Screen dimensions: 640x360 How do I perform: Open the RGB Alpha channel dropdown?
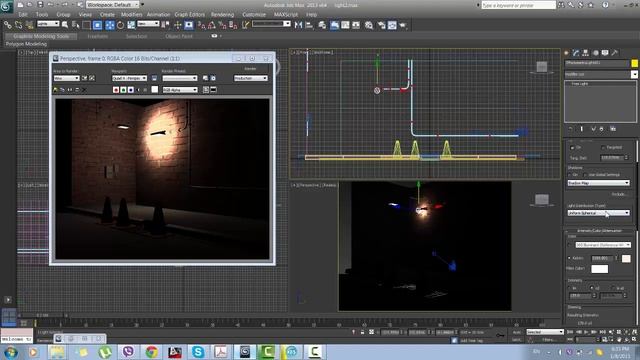pyautogui.click(x=180, y=90)
